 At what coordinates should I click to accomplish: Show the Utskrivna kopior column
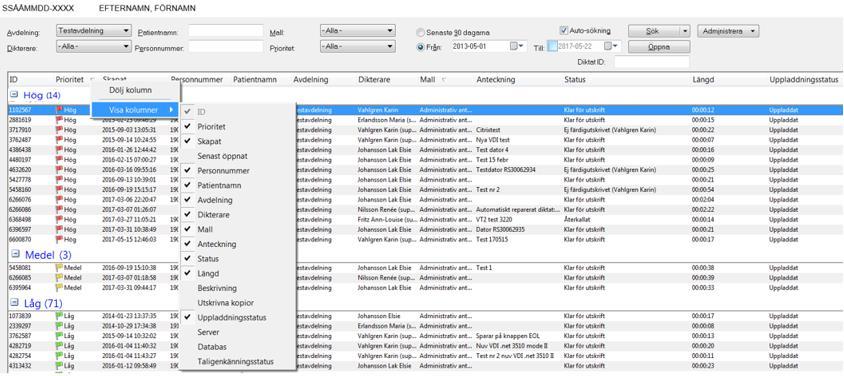pyautogui.click(x=226, y=303)
